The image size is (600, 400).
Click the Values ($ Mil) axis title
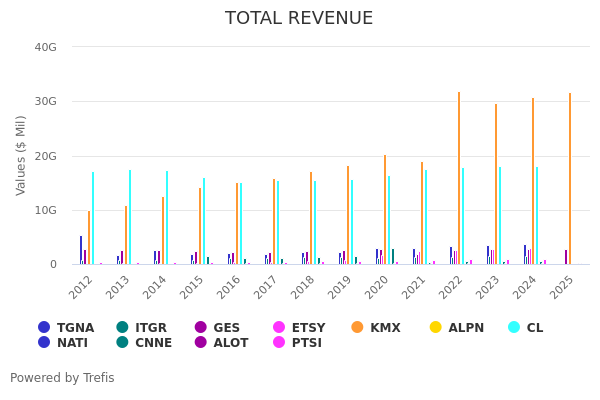[21, 155]
